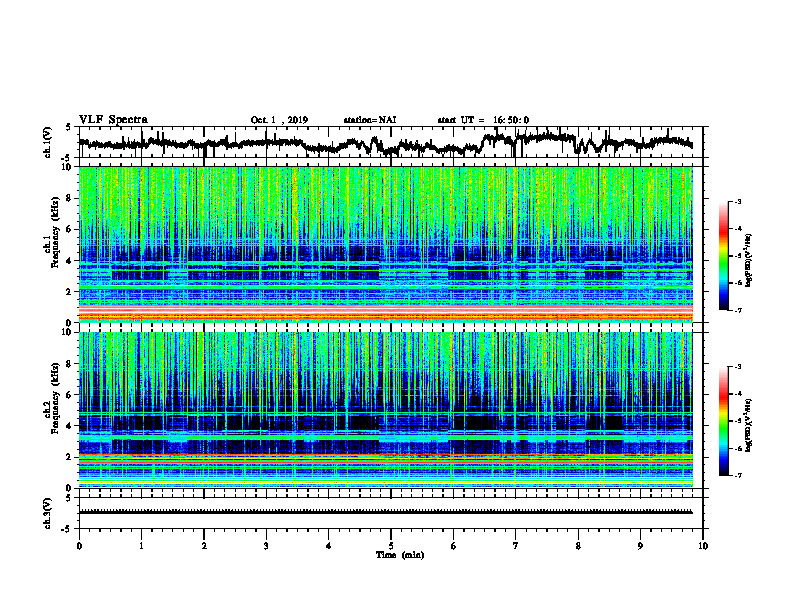Click time axis tick label "0"

[x=79, y=546]
